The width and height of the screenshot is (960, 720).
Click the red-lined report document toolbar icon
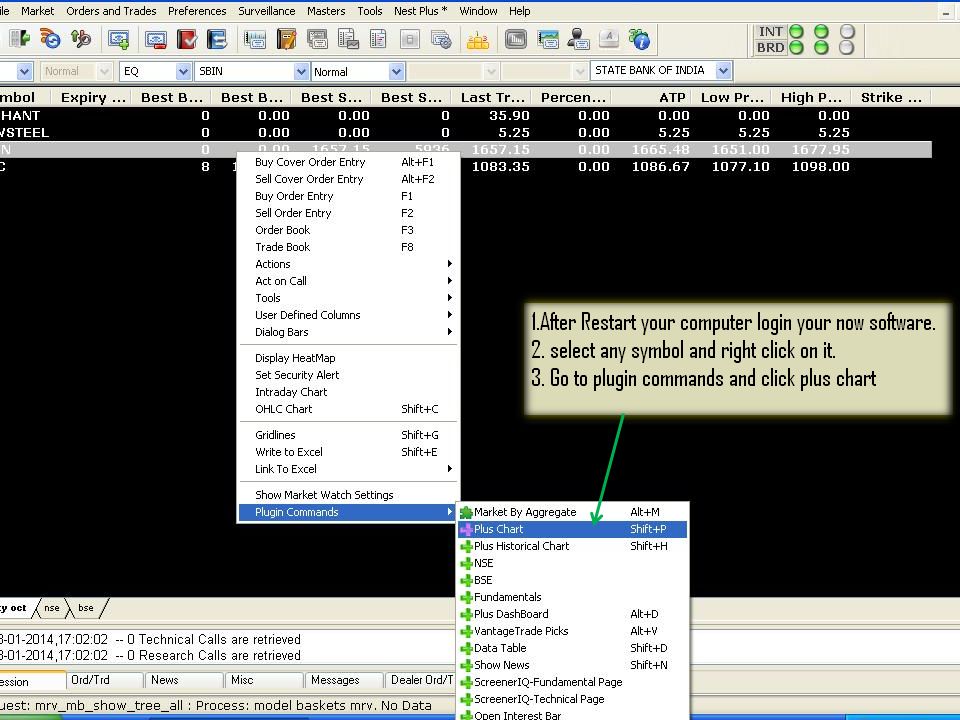[378, 40]
